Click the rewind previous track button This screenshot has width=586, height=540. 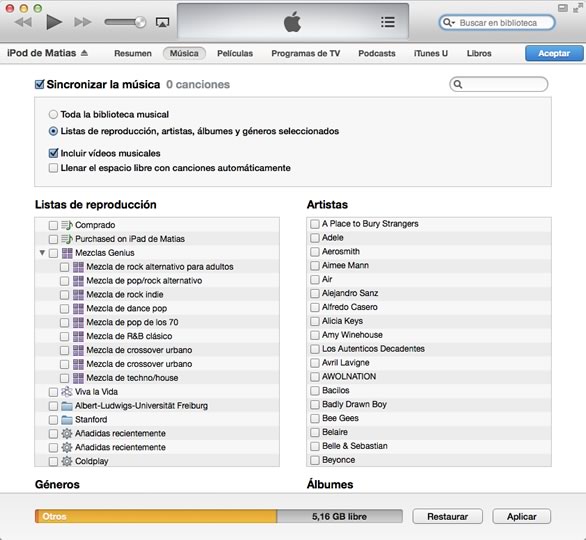click(24, 22)
